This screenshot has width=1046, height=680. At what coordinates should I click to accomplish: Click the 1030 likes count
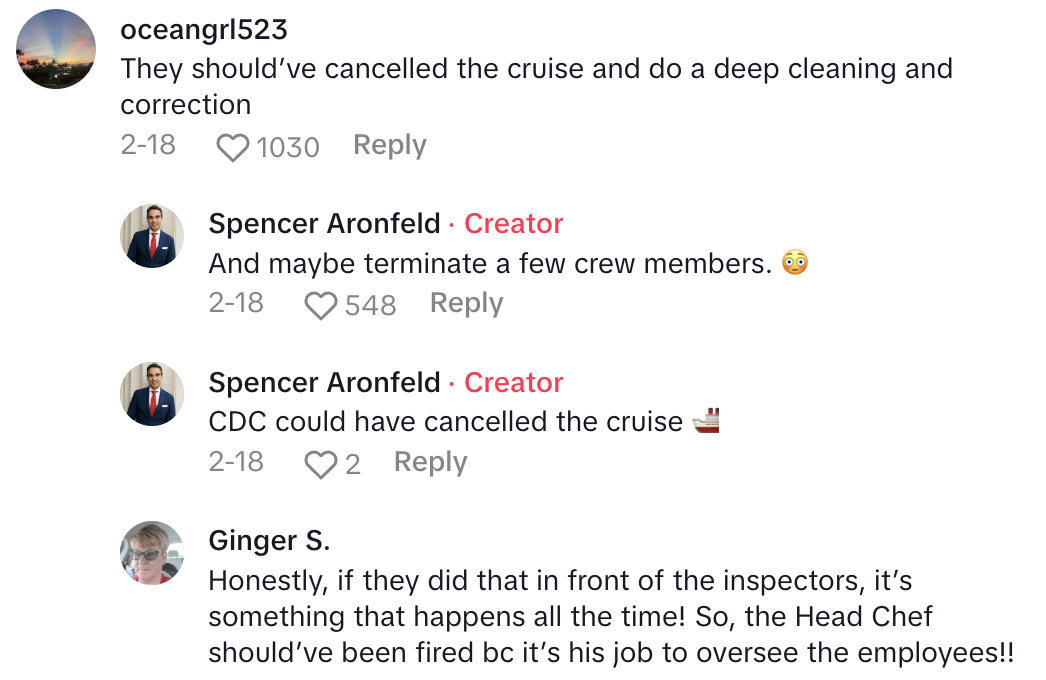point(287,148)
